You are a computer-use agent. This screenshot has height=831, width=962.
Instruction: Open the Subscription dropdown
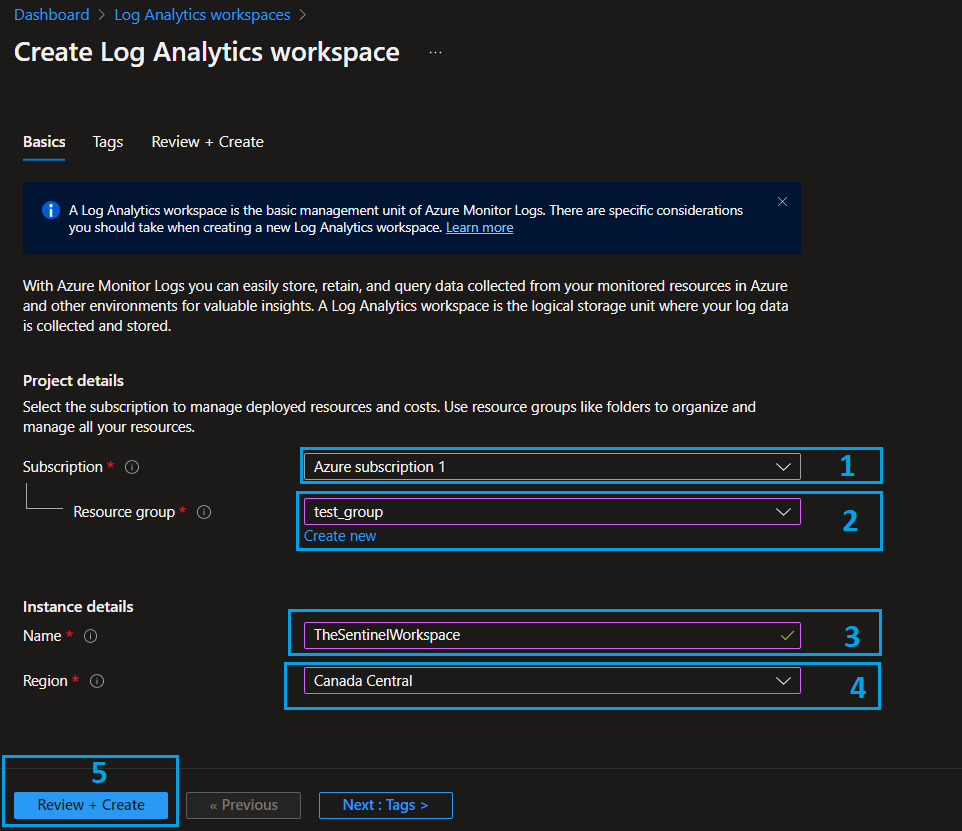pos(552,467)
